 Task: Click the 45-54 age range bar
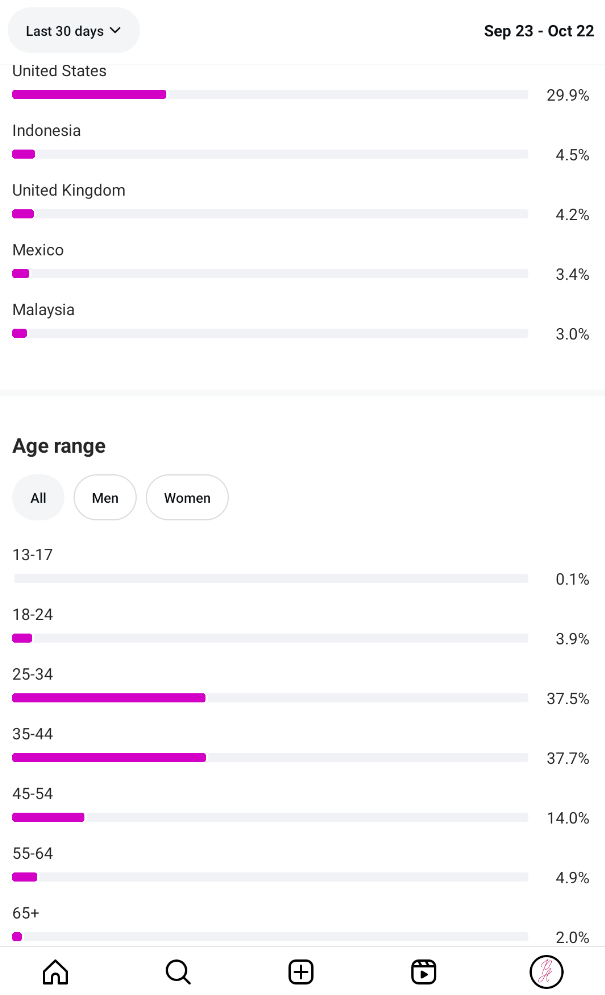coord(269,818)
